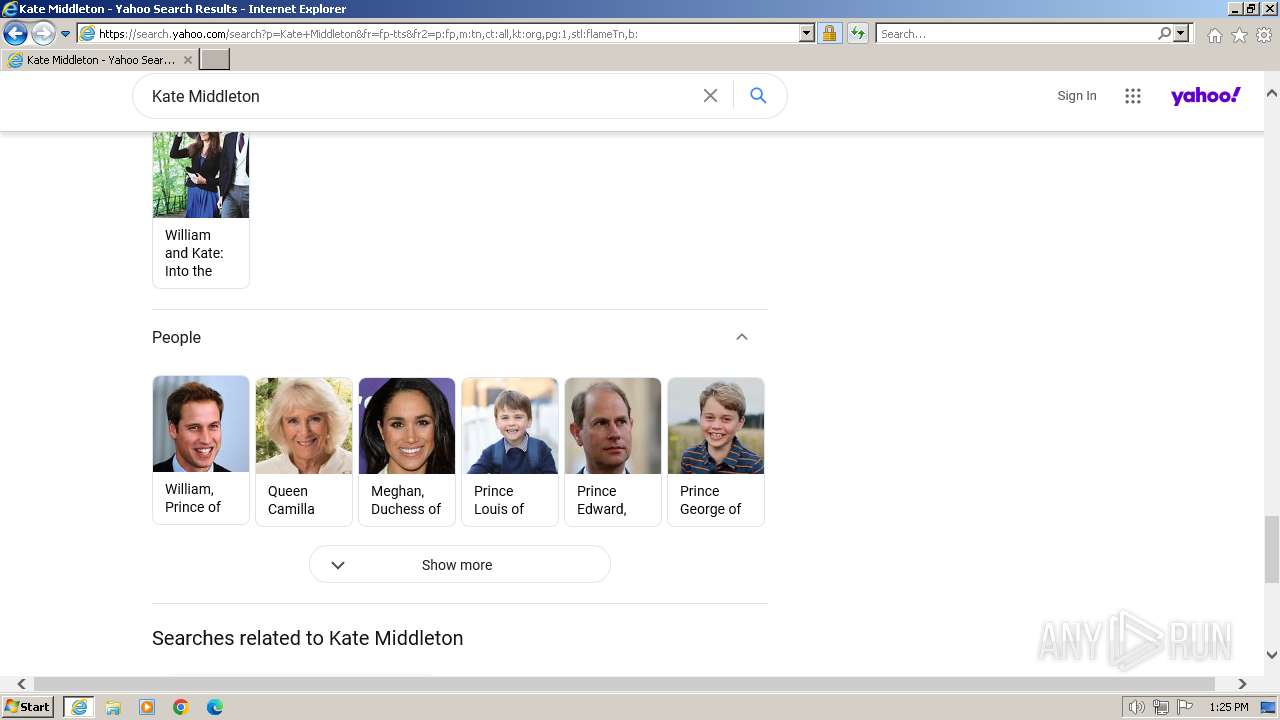Viewport: 1280px width, 720px height.
Task: Click the 1:25 PM system clock
Action: coord(1229,707)
